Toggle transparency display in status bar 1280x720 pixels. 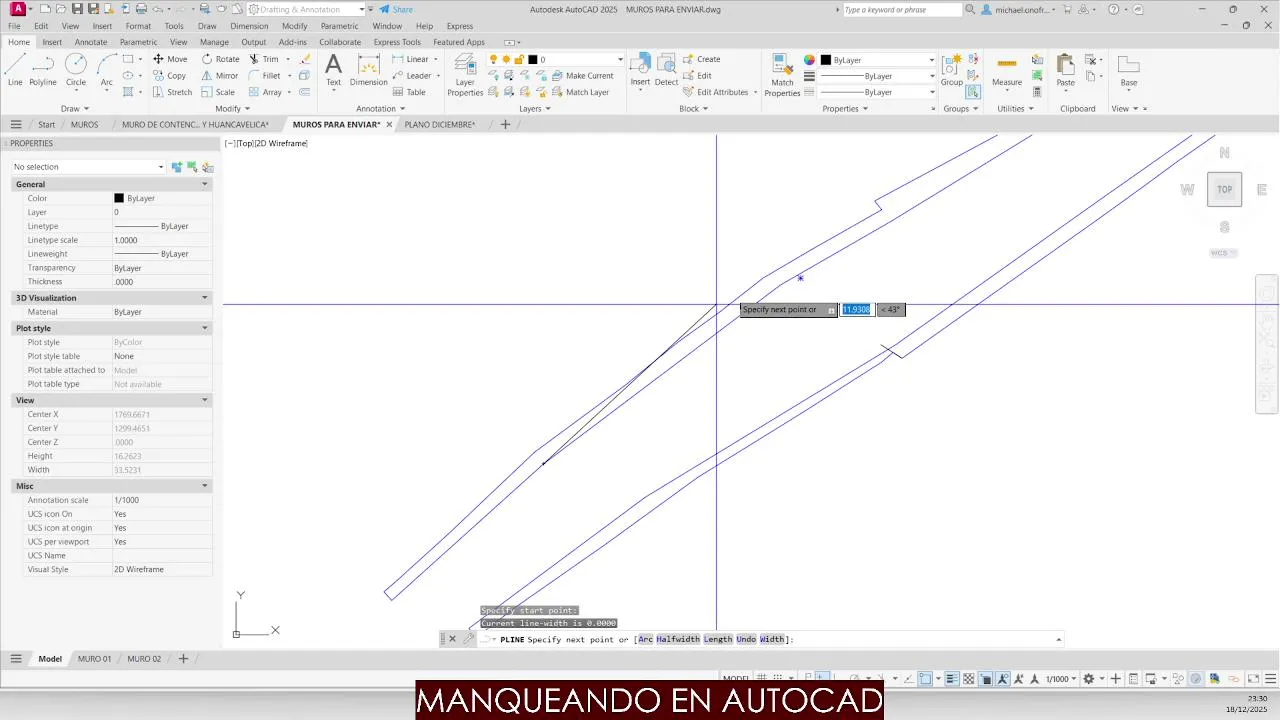[968, 679]
